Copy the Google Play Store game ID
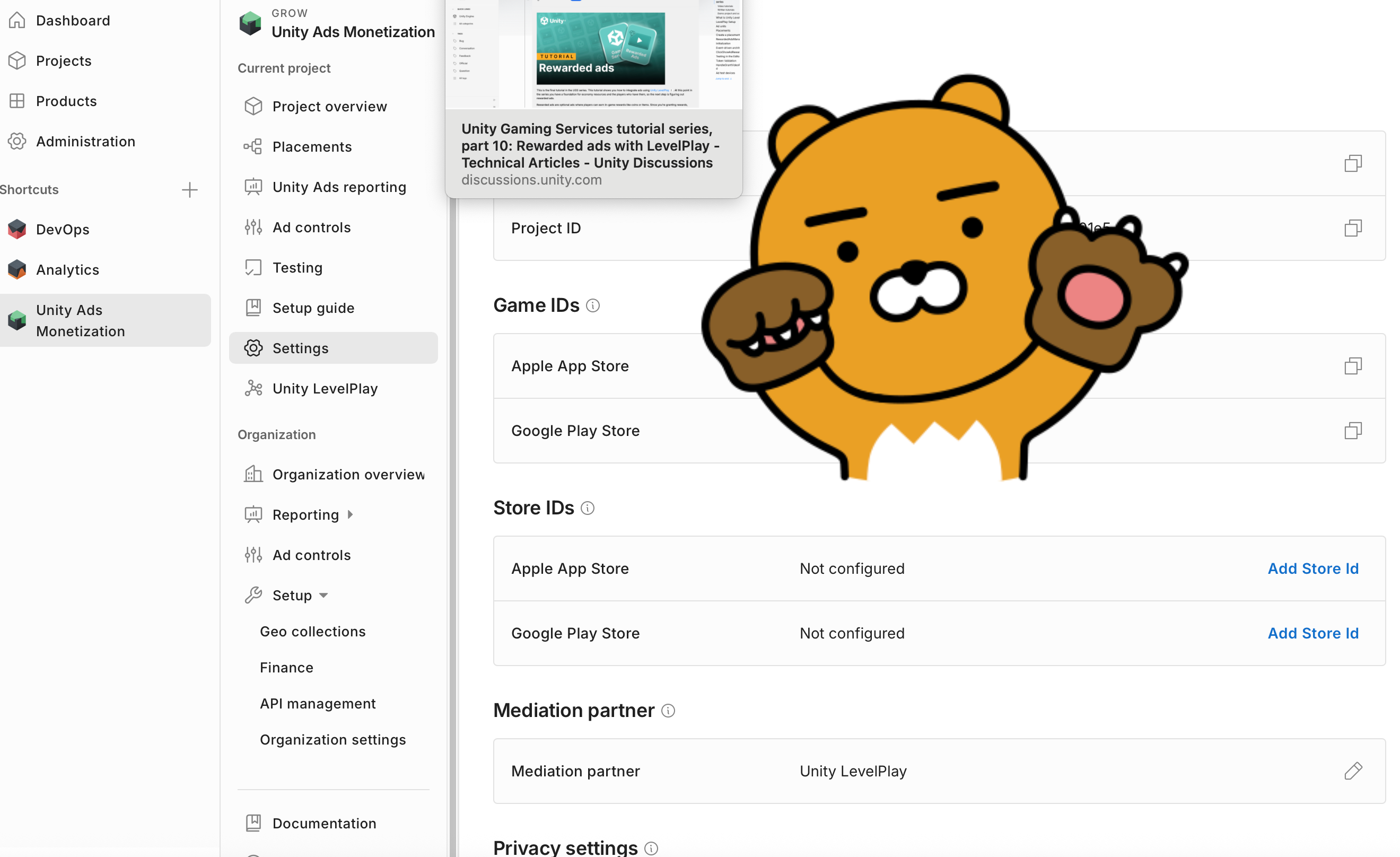1400x857 pixels. (1353, 431)
